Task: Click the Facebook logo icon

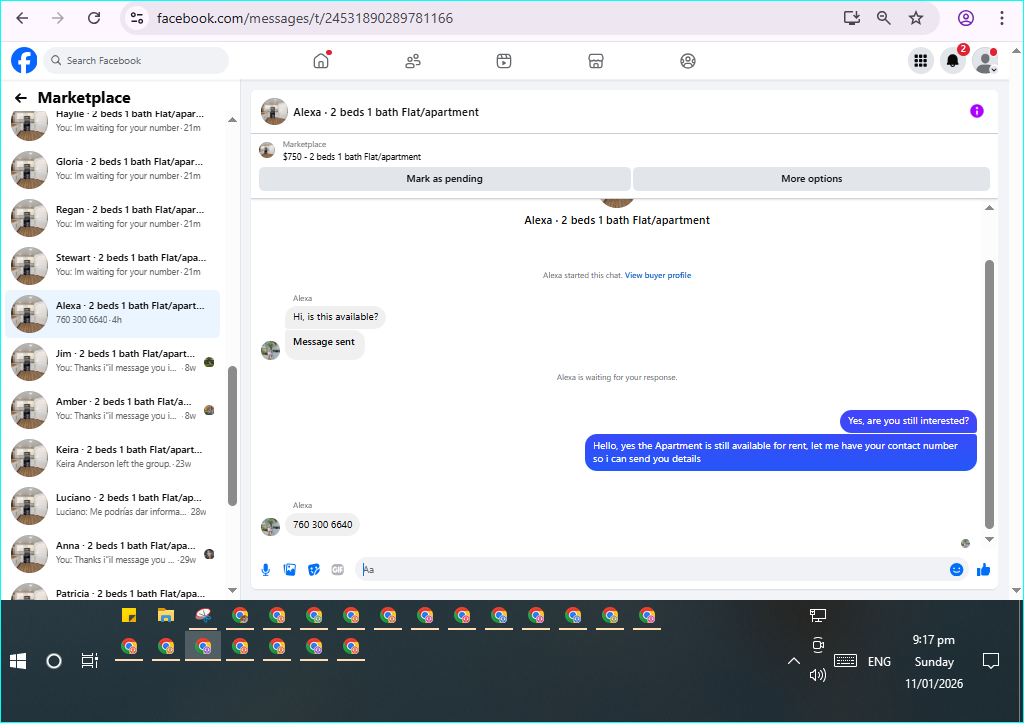Action: (x=24, y=60)
